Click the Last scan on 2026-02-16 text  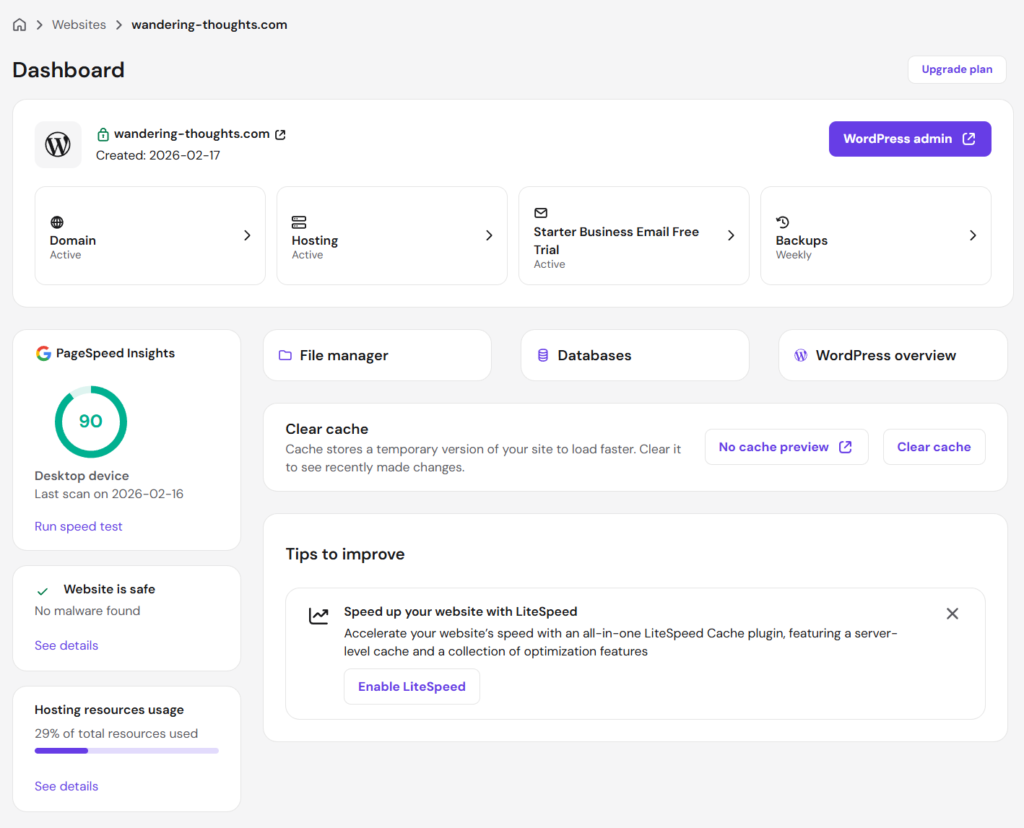click(x=109, y=494)
